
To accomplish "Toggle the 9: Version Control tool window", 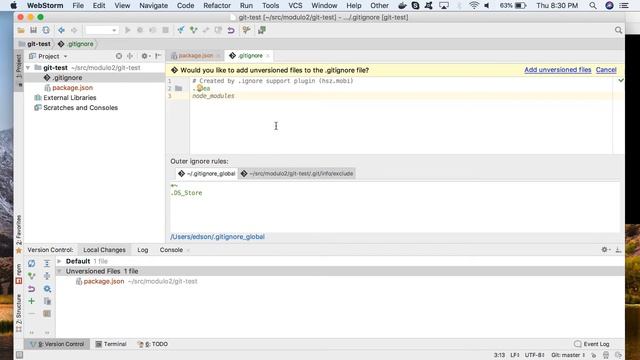I will pyautogui.click(x=57, y=344).
